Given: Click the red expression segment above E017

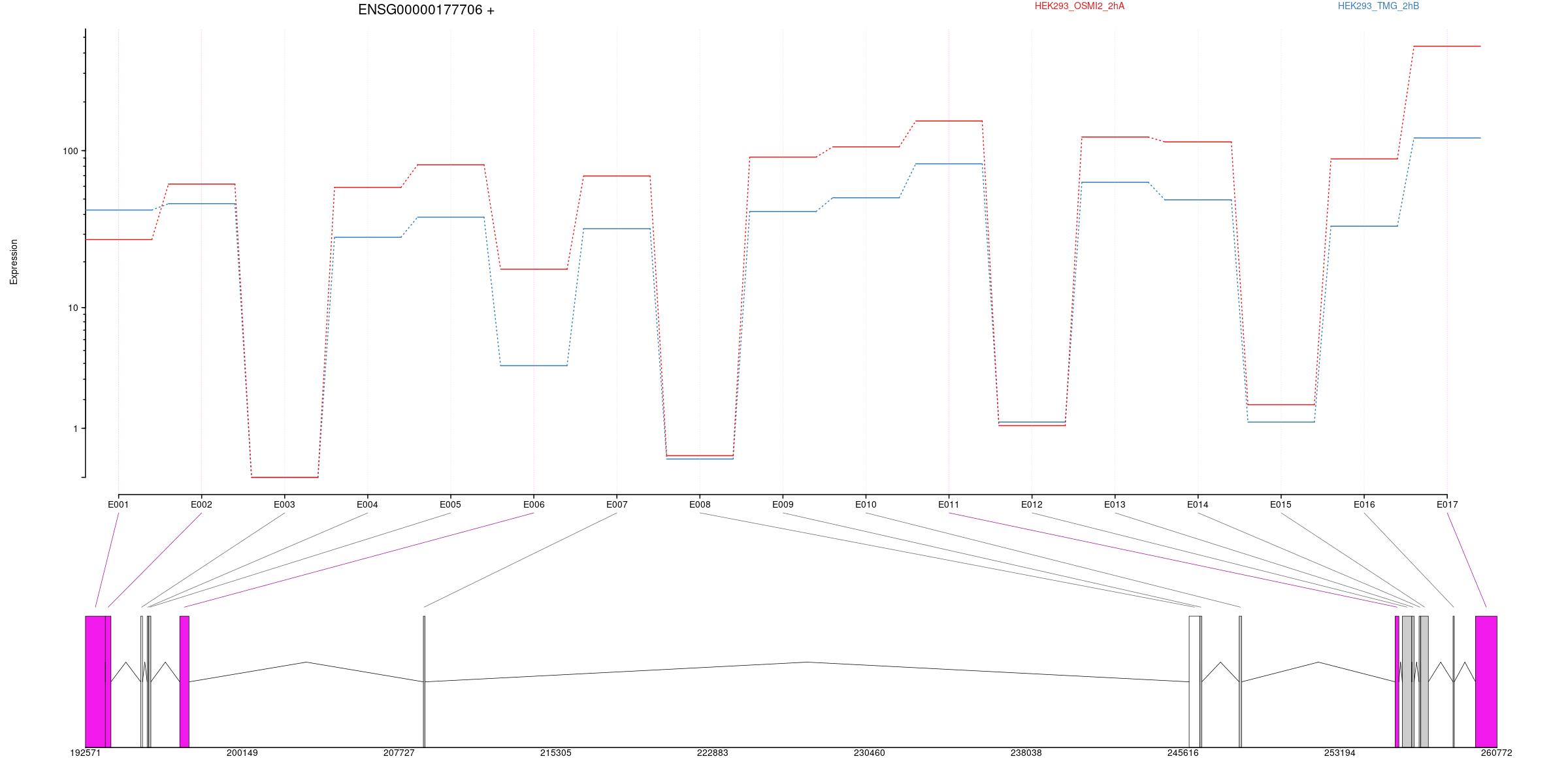Looking at the screenshot, I should tap(1447, 46).
